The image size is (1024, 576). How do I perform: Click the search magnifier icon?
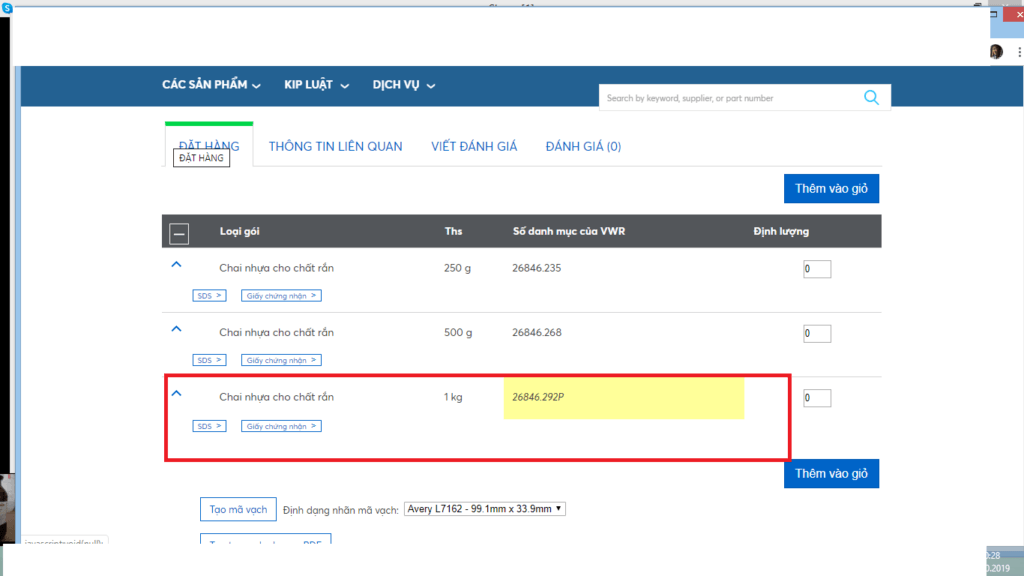coord(871,97)
